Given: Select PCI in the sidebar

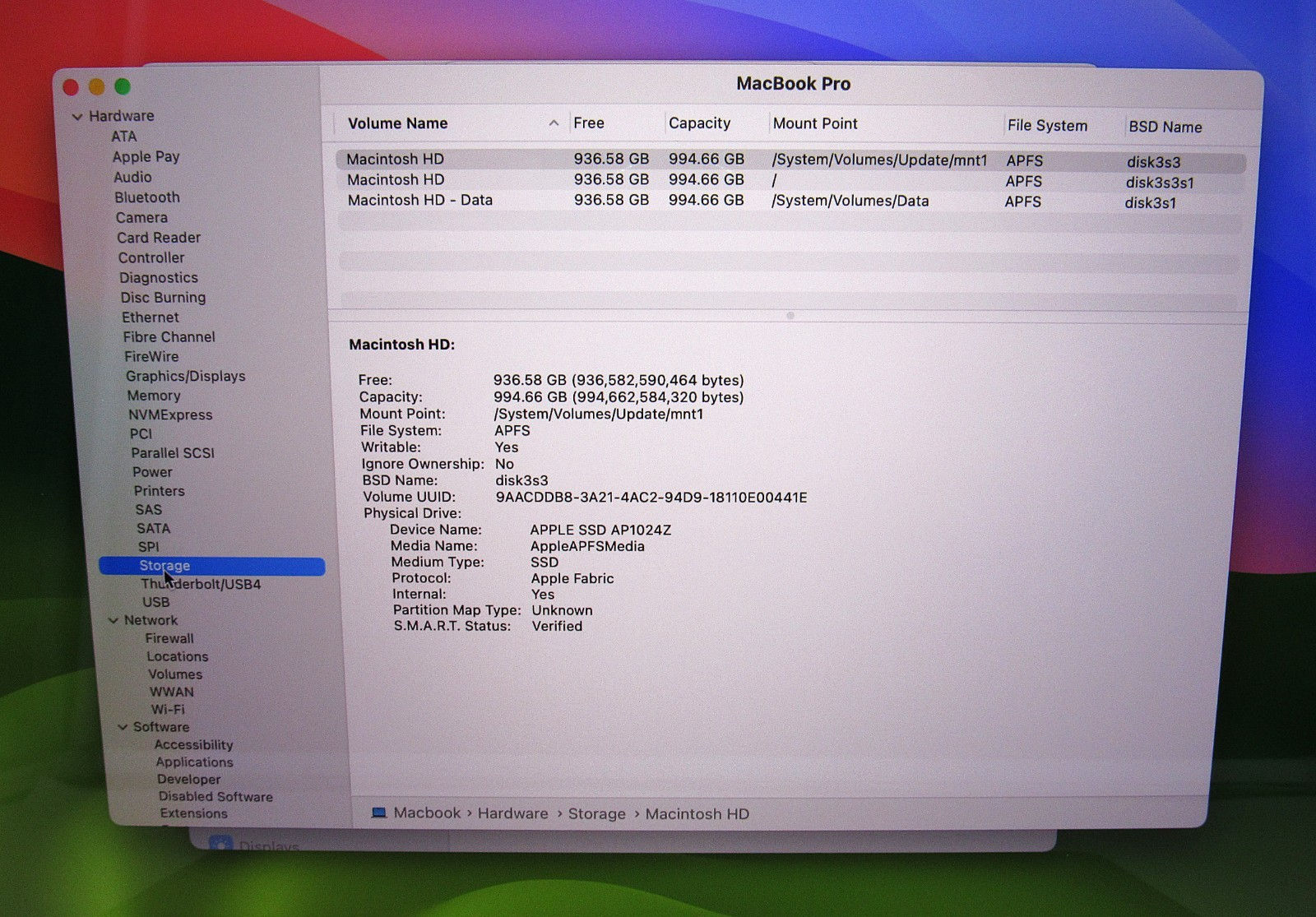Looking at the screenshot, I should click(x=141, y=433).
